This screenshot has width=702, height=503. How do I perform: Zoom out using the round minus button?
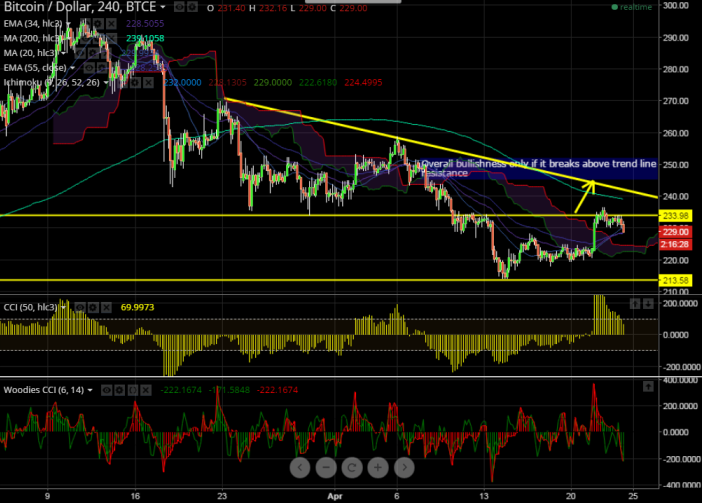326,468
